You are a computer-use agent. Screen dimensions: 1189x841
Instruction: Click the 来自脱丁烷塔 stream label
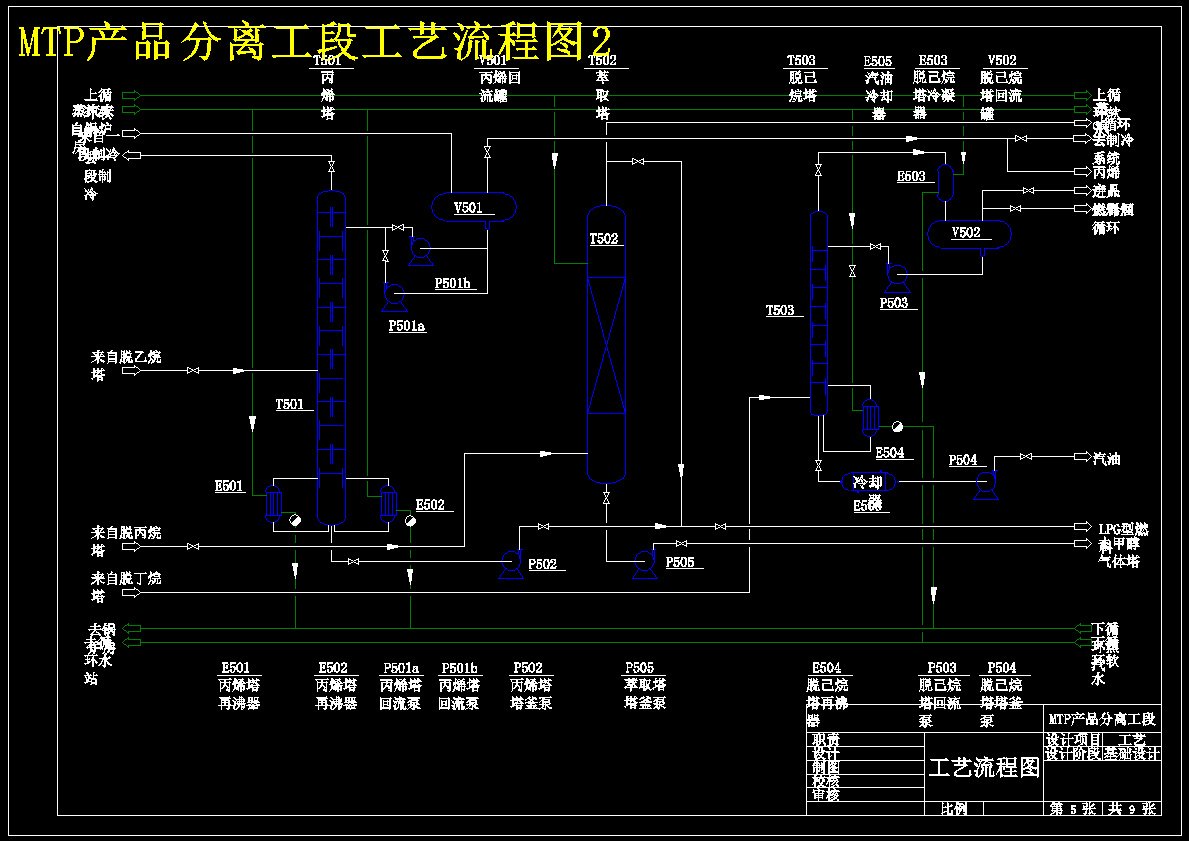126,587
